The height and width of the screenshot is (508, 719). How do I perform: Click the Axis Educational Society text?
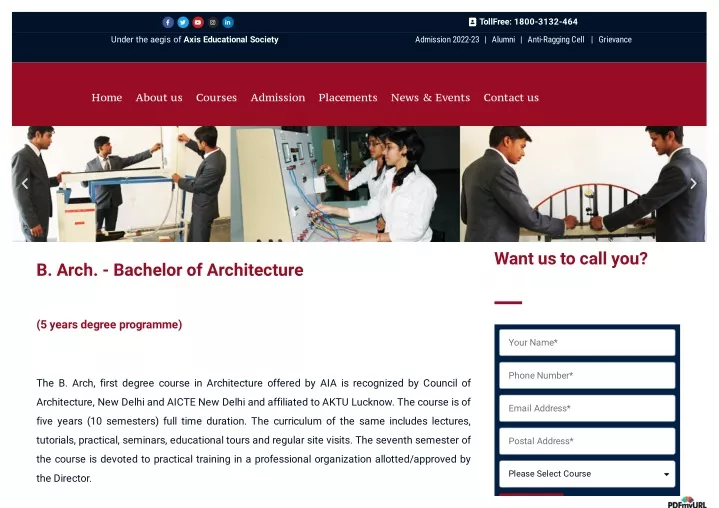231,39
